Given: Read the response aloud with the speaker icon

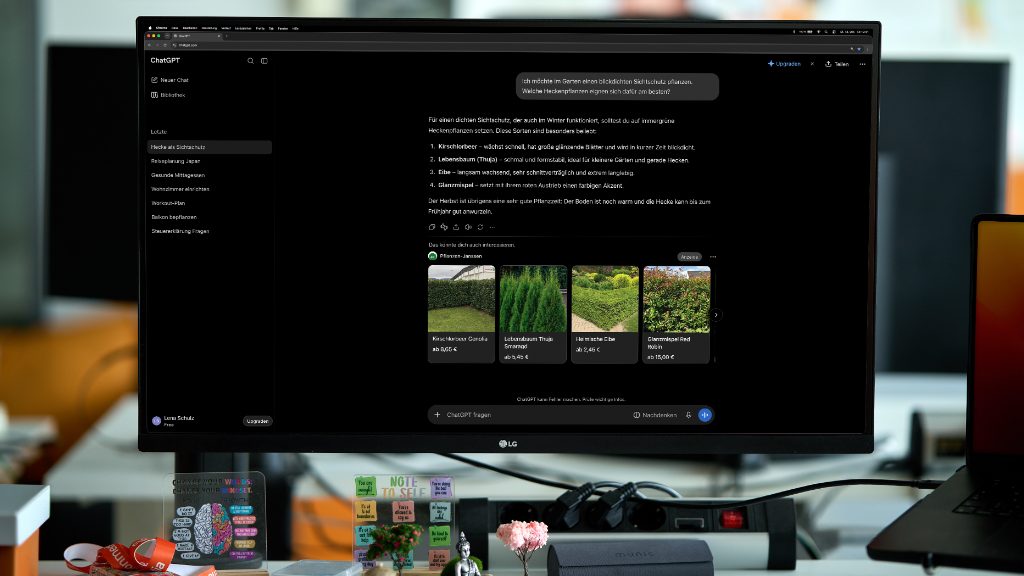Looking at the screenshot, I should [468, 227].
